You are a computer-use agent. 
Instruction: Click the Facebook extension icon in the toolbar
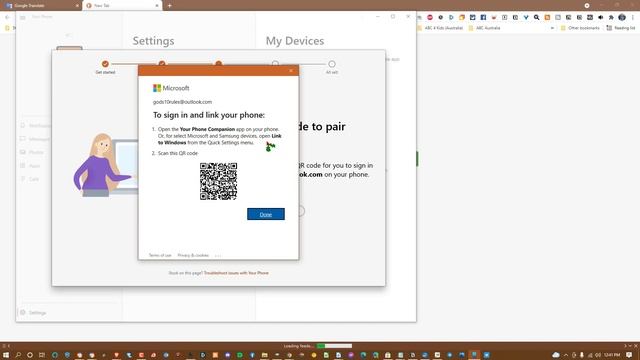tap(483, 18)
